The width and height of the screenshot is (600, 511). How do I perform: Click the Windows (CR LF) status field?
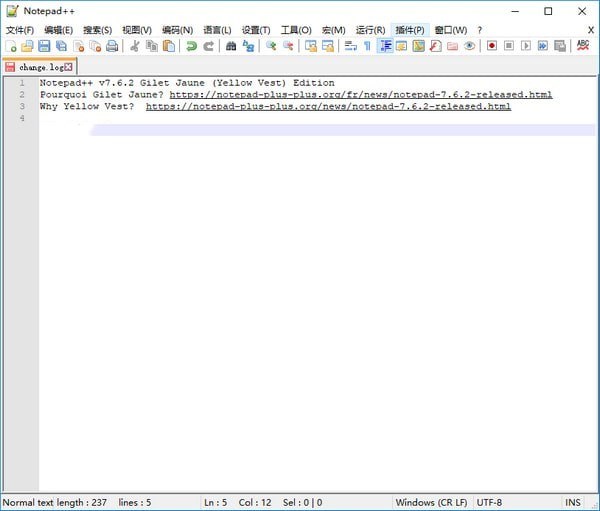click(431, 502)
